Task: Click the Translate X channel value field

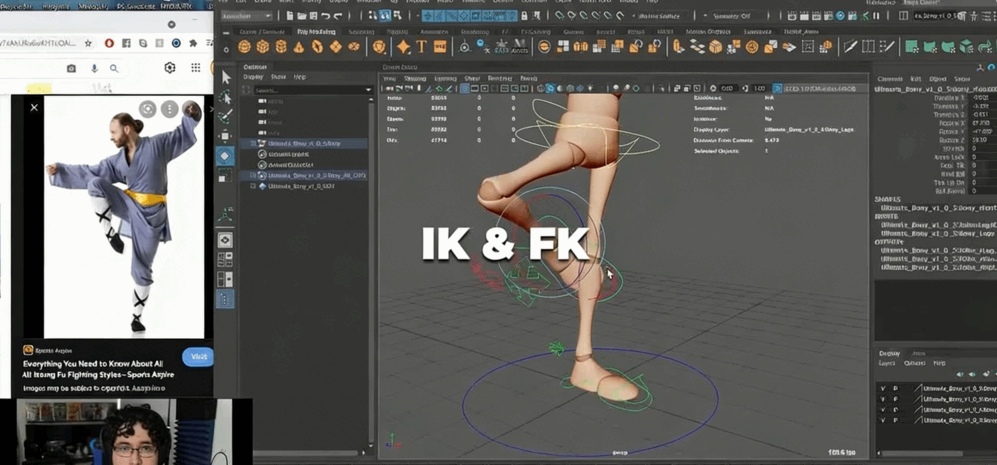Action: tap(977, 98)
